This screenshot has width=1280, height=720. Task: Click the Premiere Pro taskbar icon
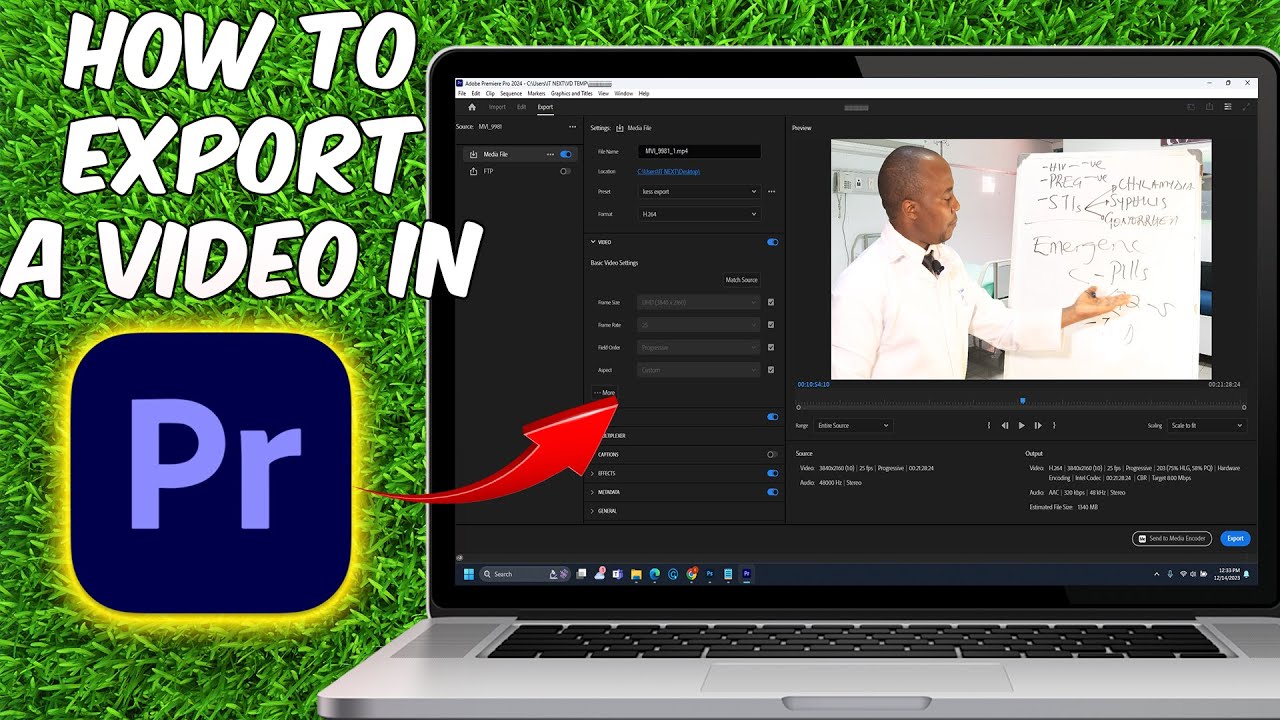[x=747, y=574]
